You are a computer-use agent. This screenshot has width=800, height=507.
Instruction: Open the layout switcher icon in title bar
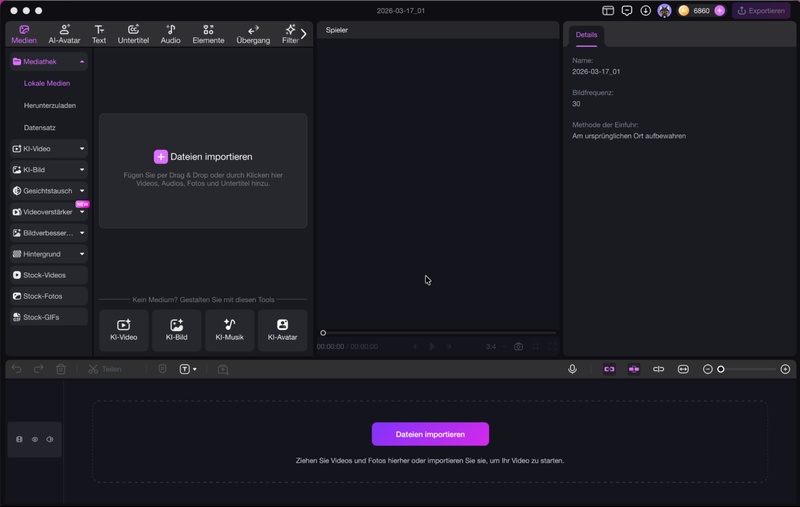(608, 10)
